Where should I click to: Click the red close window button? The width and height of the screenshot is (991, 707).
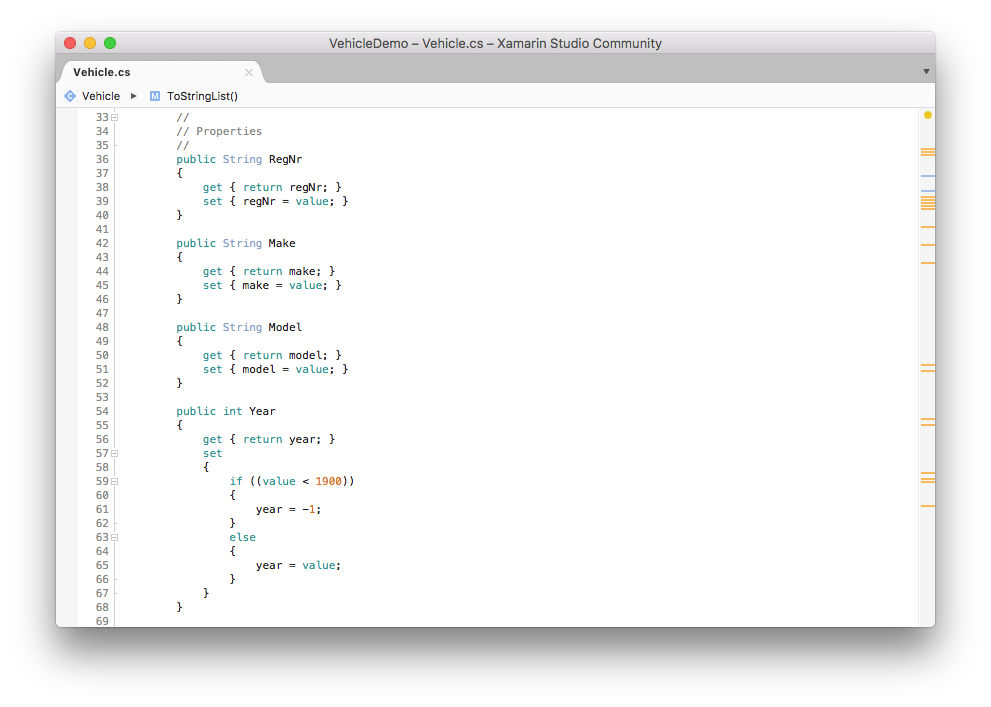[70, 43]
